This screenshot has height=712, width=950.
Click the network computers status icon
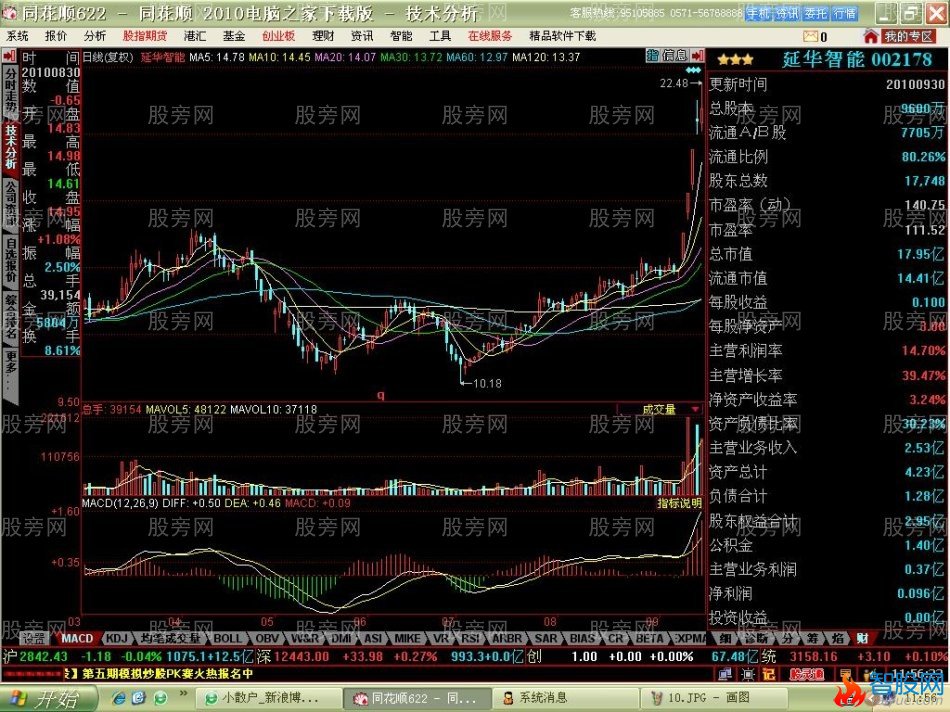click(x=725, y=674)
